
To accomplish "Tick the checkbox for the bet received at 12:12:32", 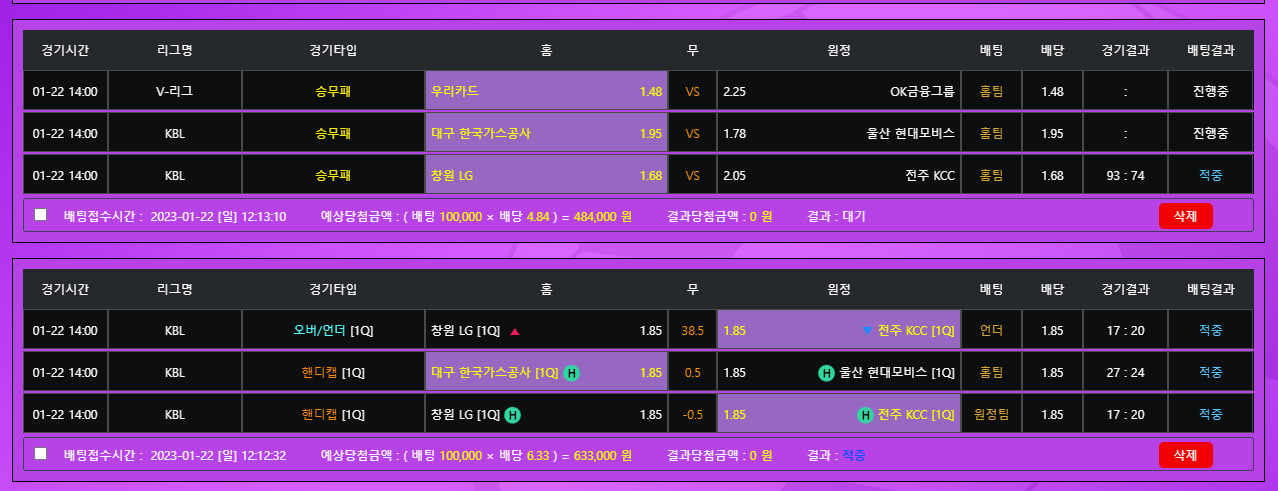I will [x=41, y=453].
